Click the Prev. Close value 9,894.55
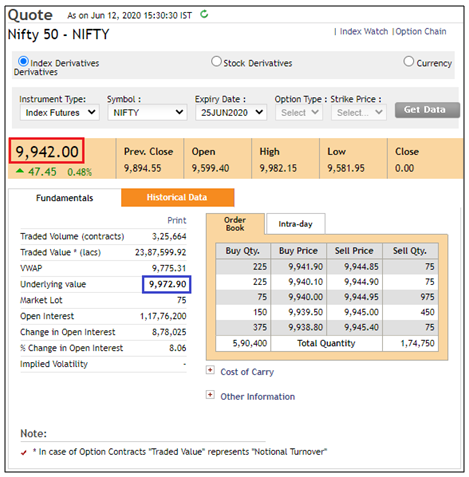Image resolution: width=469 pixels, height=477 pixels. pyautogui.click(x=143, y=168)
